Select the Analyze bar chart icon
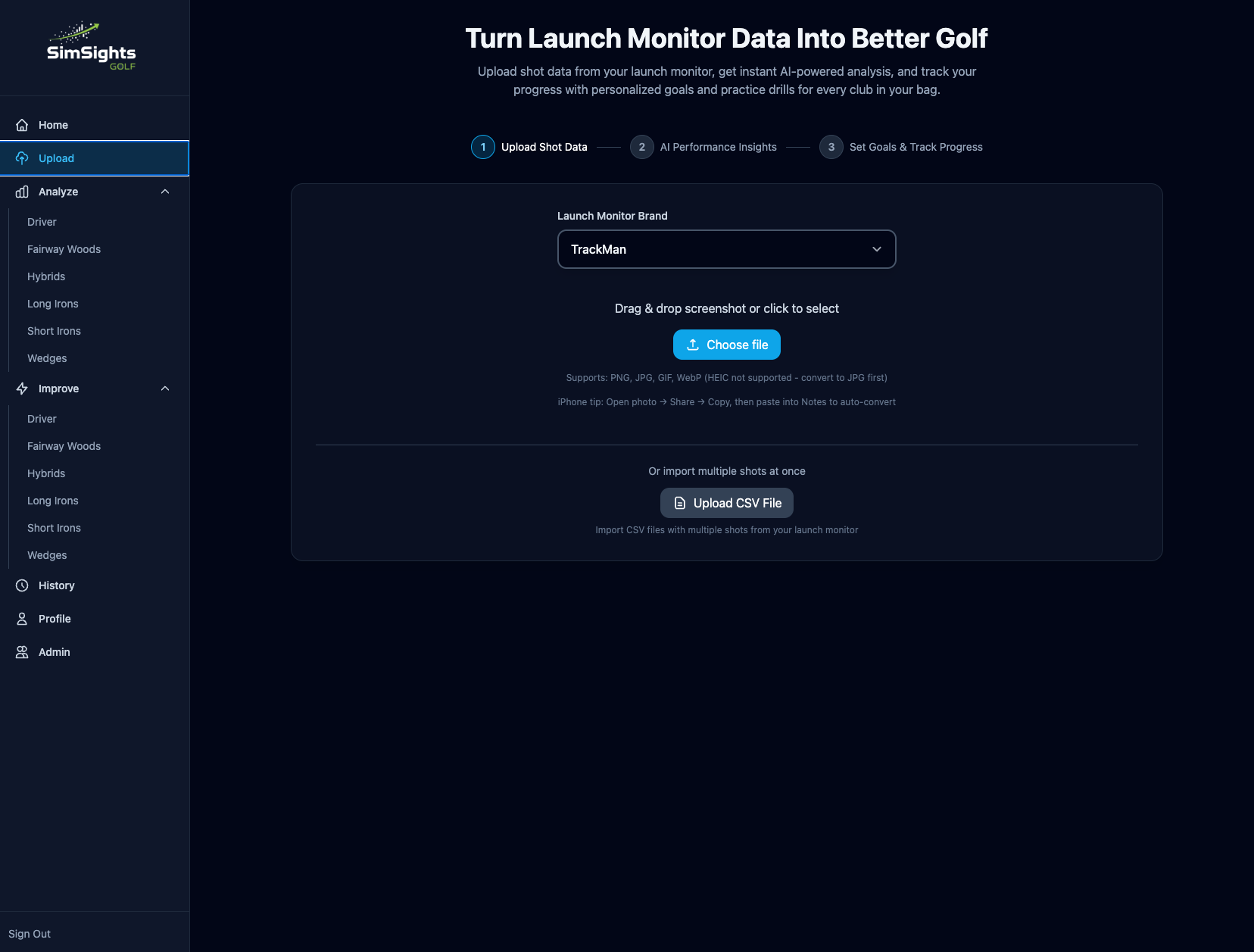This screenshot has height=952, width=1254. (21, 191)
